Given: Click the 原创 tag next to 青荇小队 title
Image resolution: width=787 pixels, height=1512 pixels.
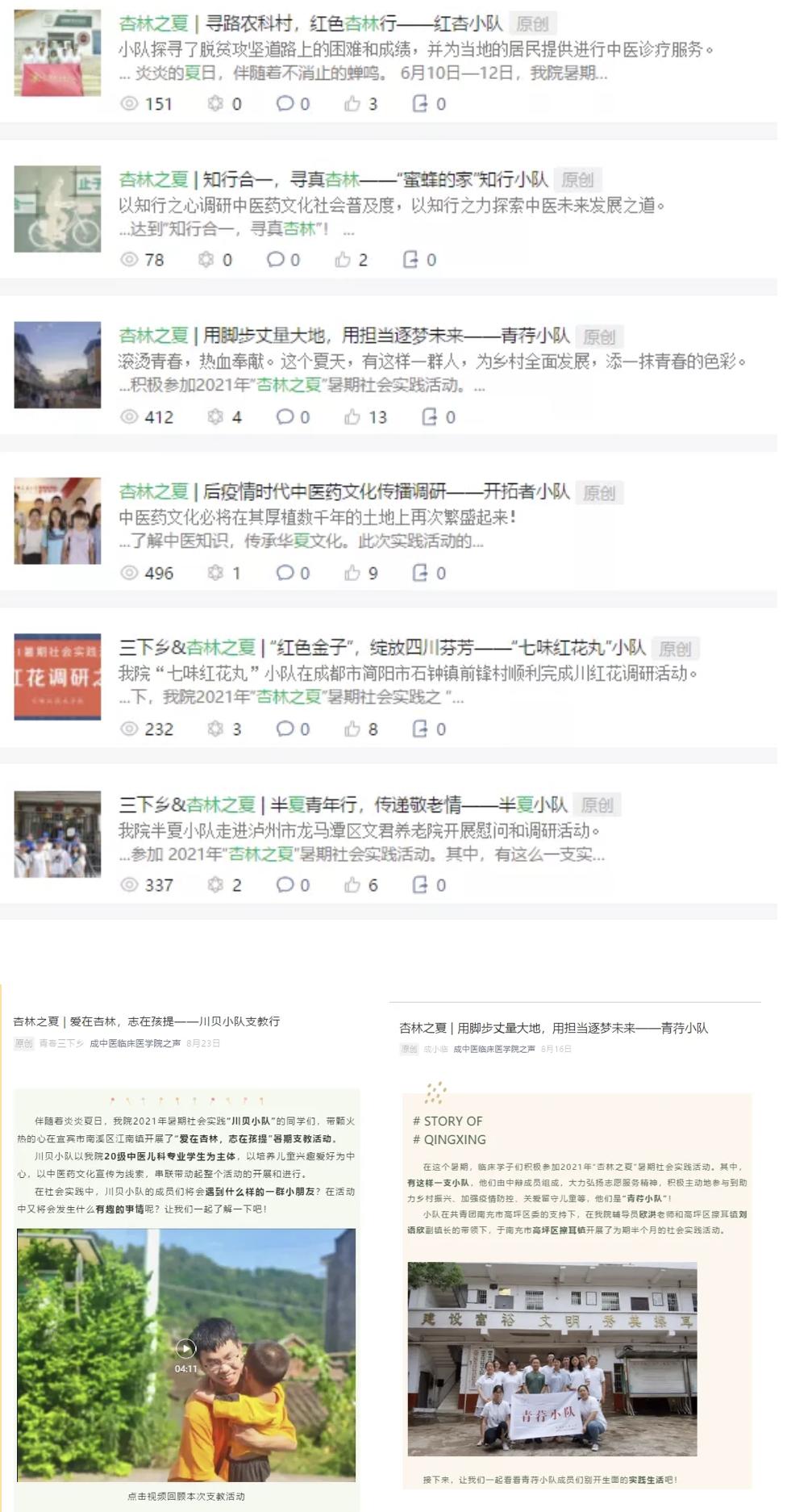Looking at the screenshot, I should pyautogui.click(x=600, y=336).
